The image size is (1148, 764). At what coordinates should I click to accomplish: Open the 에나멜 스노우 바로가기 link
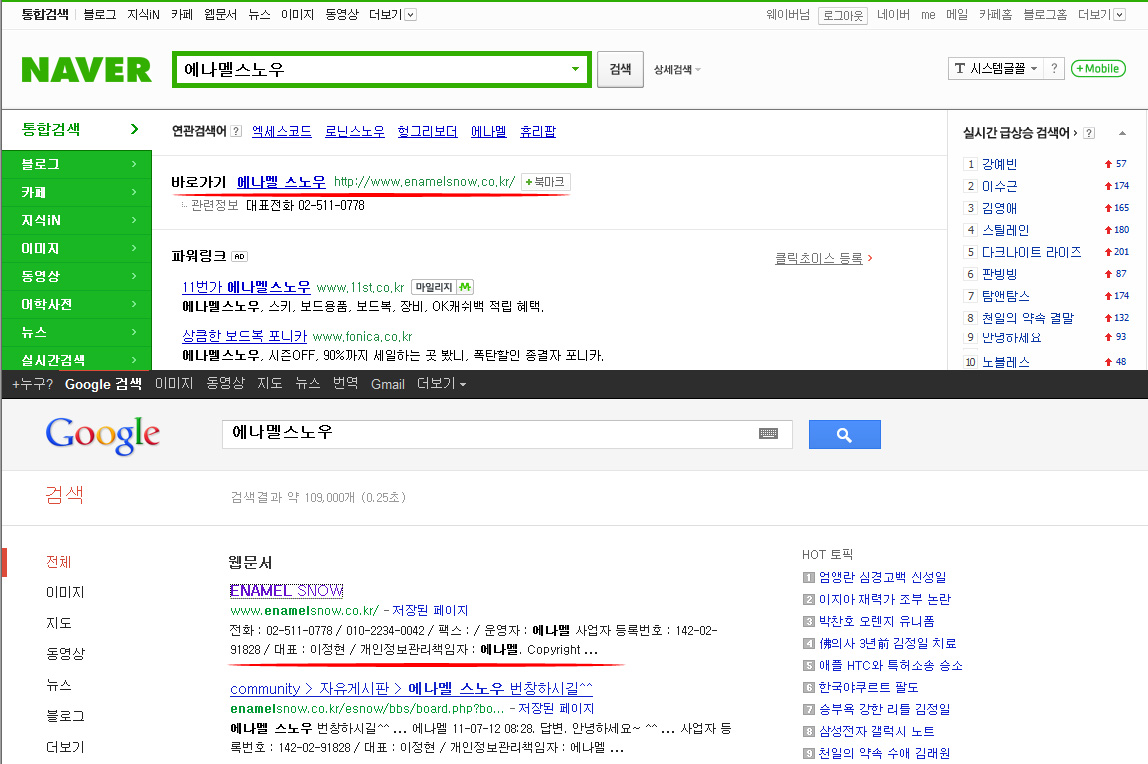coord(281,181)
